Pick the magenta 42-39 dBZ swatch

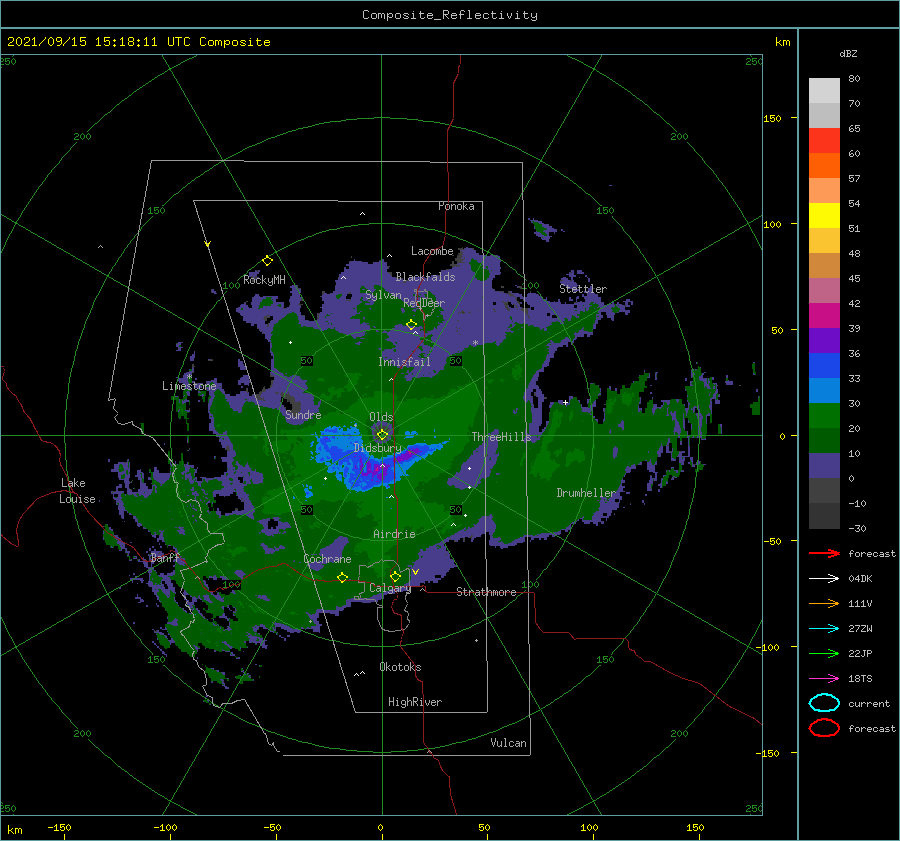point(824,315)
